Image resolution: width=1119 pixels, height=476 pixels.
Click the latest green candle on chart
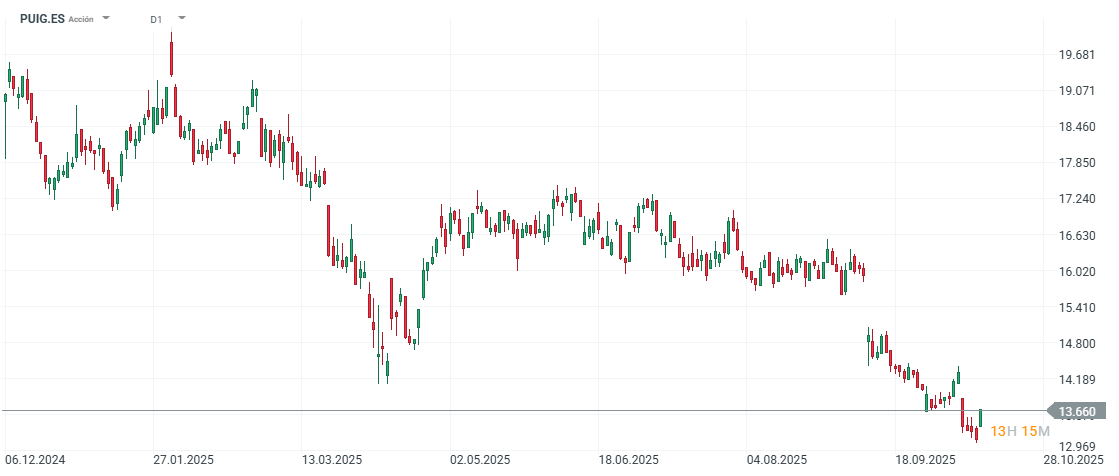981,418
